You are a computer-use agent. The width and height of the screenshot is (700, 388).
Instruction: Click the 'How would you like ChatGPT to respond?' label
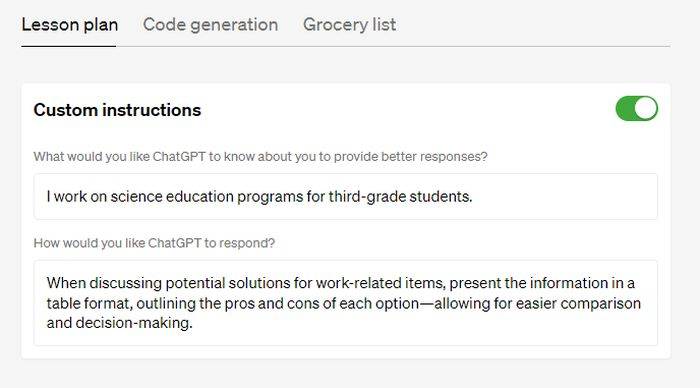[154, 243]
